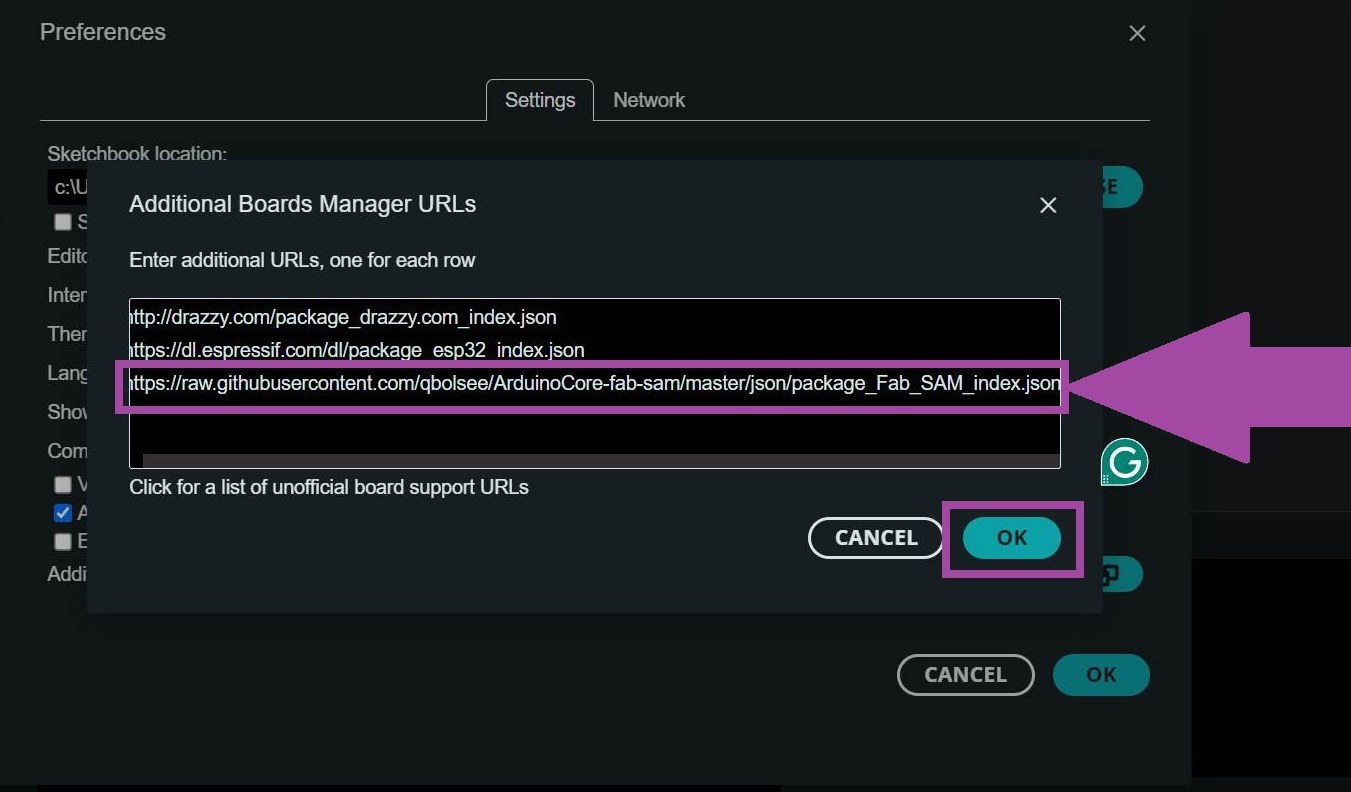The height and width of the screenshot is (792, 1351).
Task: Close the Preferences window with X
Action: 1137,33
